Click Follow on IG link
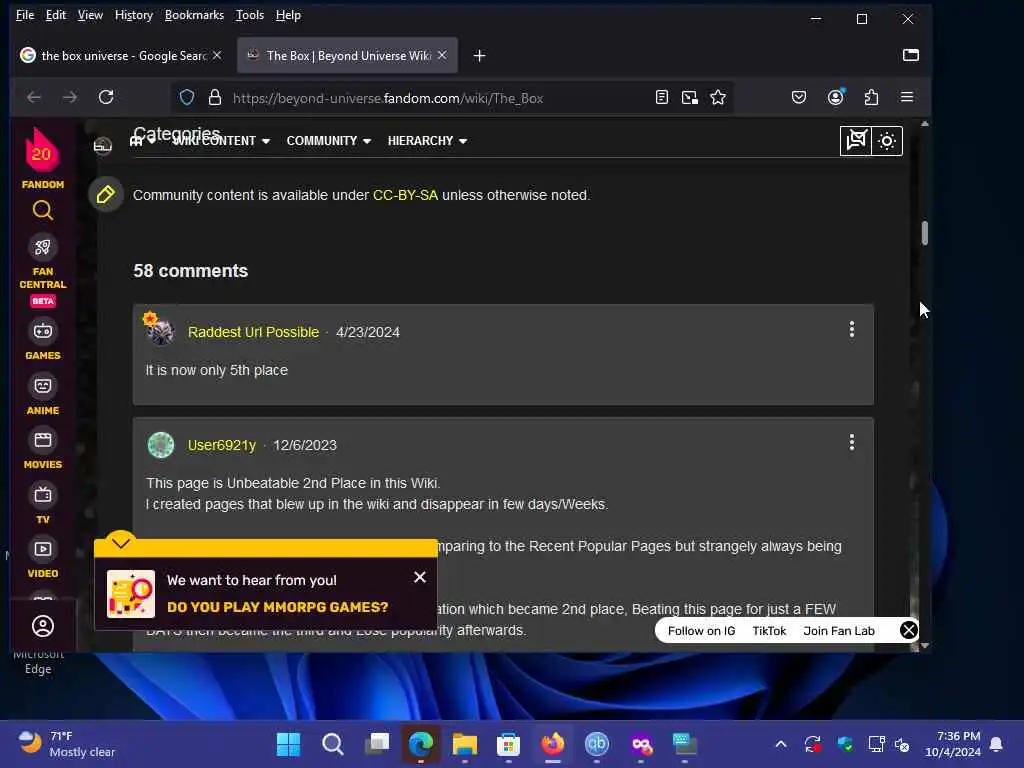 point(701,631)
